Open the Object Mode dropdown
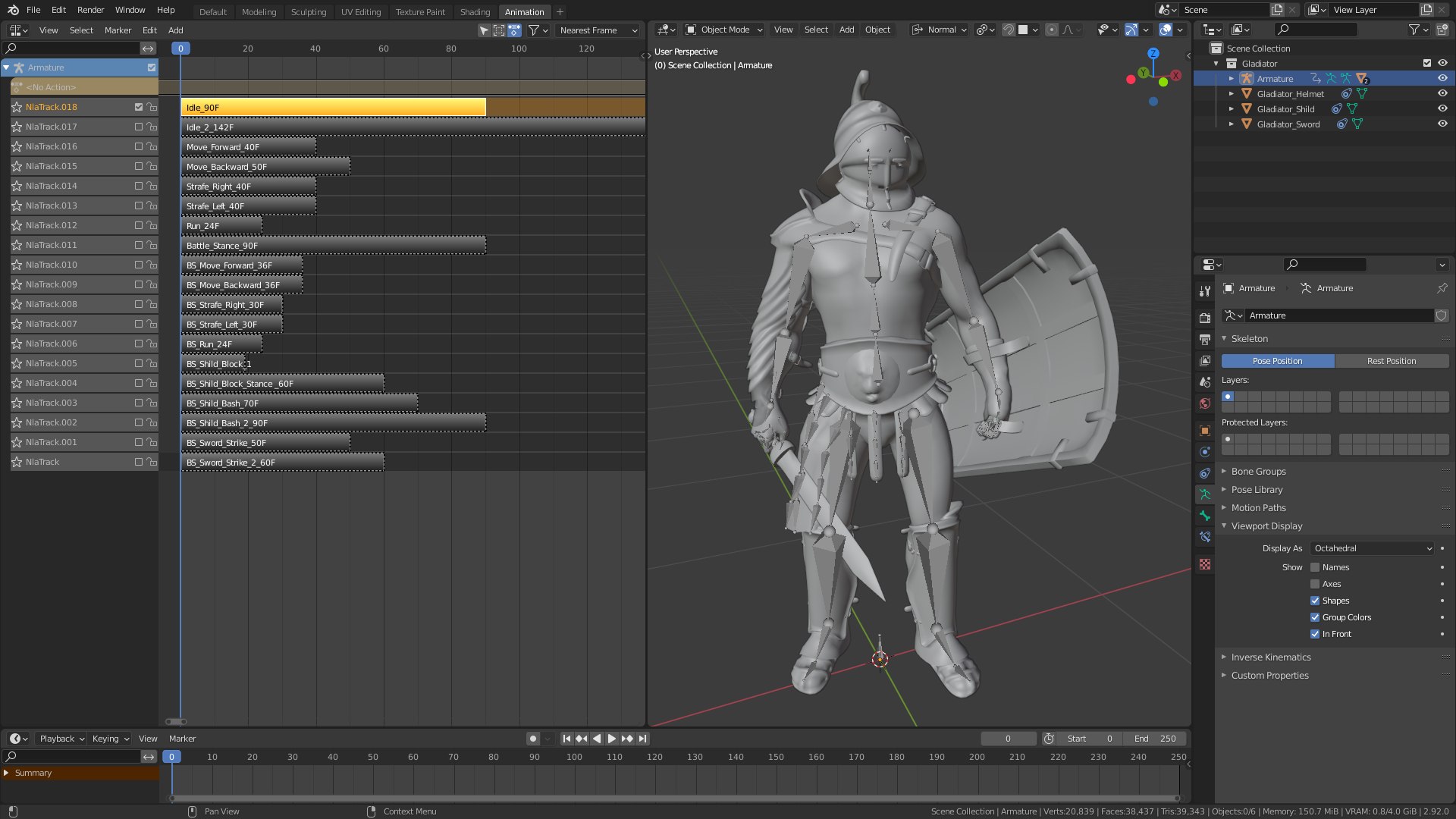The width and height of the screenshot is (1456, 819). tap(723, 30)
